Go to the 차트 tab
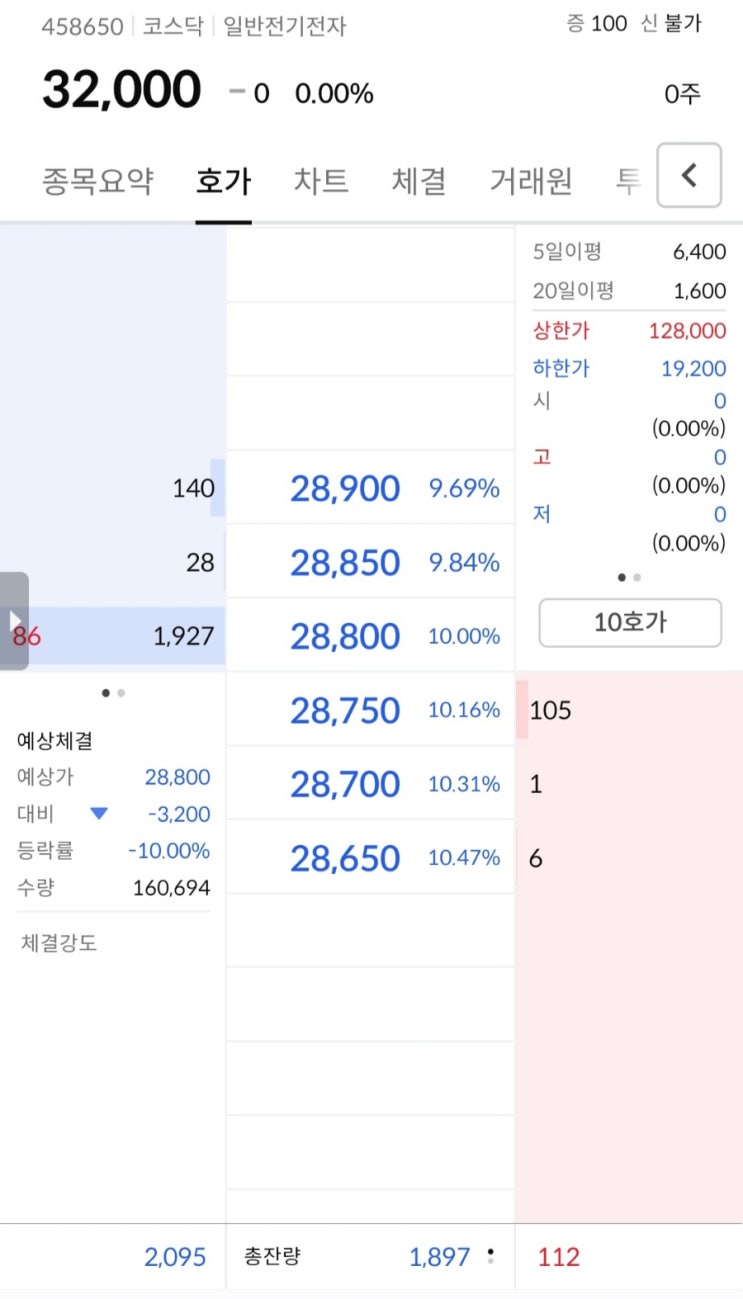 tap(321, 181)
